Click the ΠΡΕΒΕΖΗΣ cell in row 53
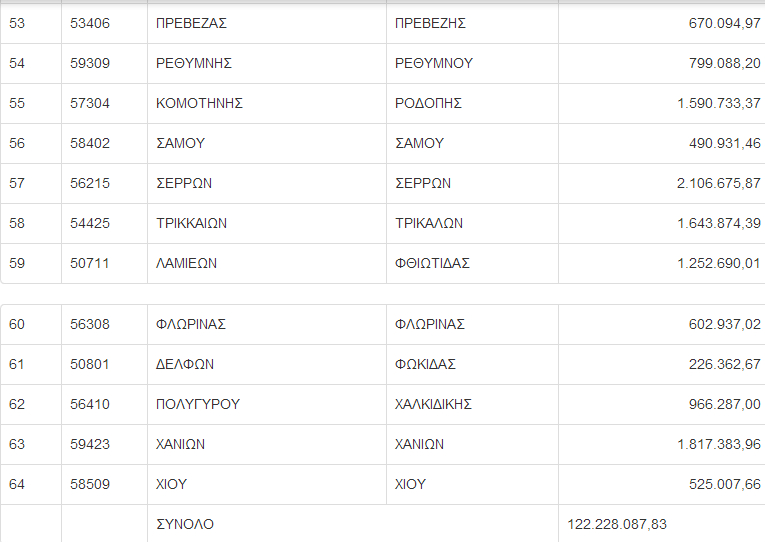Viewport: 765px width, 542px height. [431, 23]
